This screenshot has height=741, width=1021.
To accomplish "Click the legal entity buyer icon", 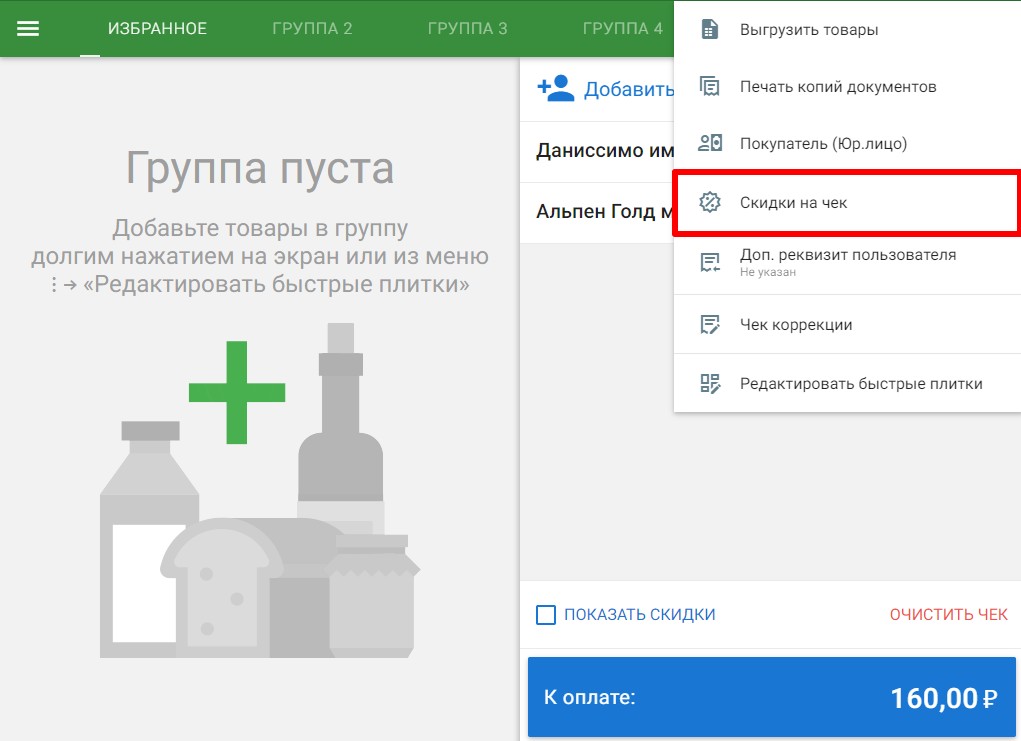I will pyautogui.click(x=710, y=144).
